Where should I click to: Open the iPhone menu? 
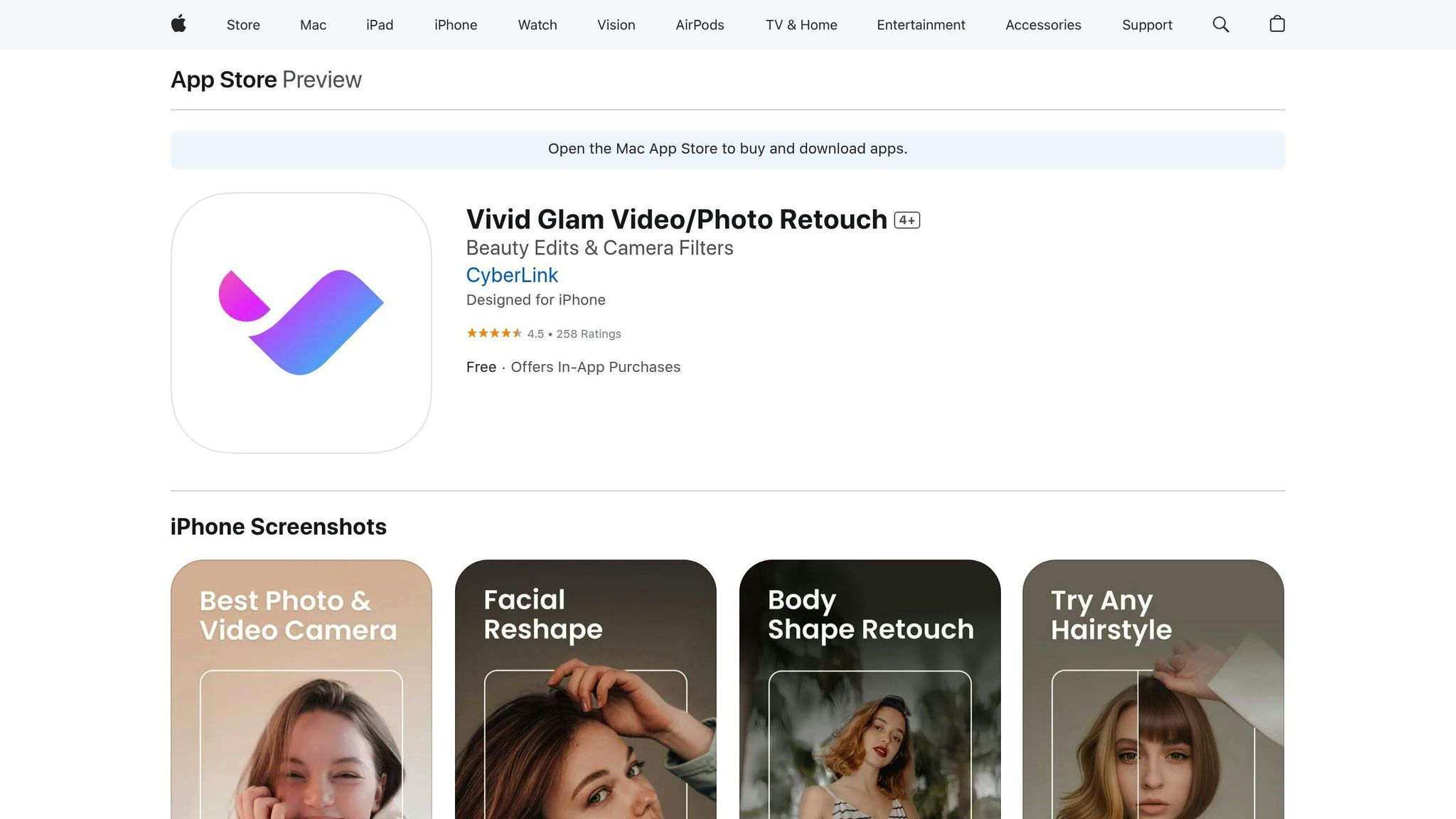[x=456, y=25]
